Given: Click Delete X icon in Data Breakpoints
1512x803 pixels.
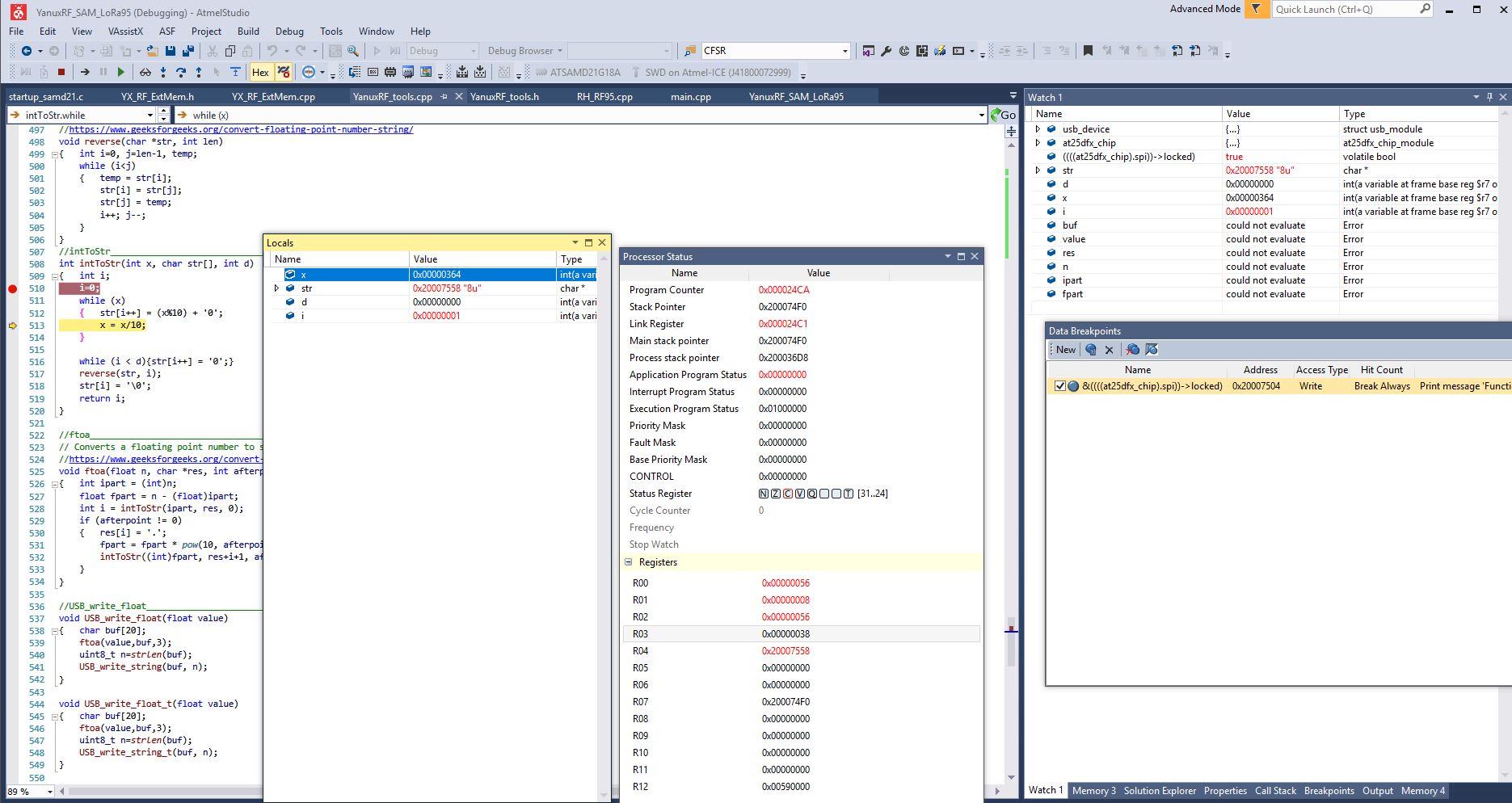Looking at the screenshot, I should click(1109, 350).
